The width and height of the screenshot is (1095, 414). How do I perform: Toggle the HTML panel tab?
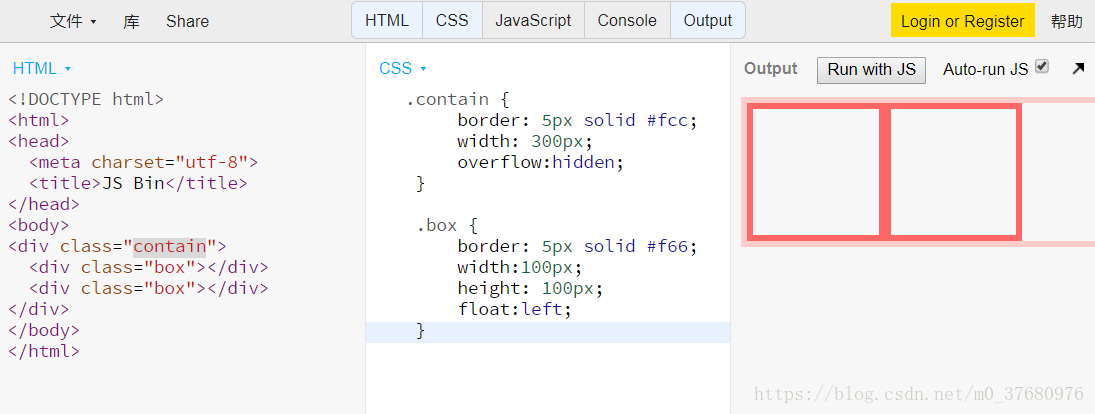[x=387, y=20]
